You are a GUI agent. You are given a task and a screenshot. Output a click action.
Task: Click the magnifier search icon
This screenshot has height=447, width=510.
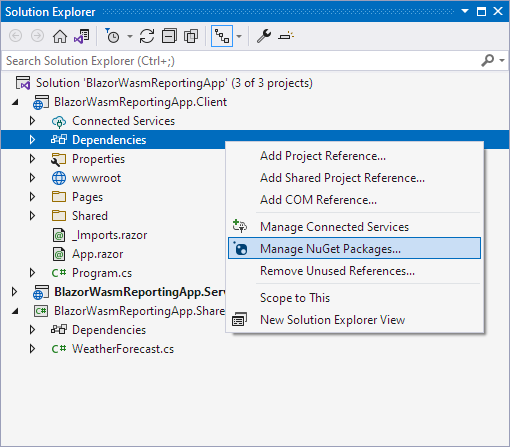488,60
